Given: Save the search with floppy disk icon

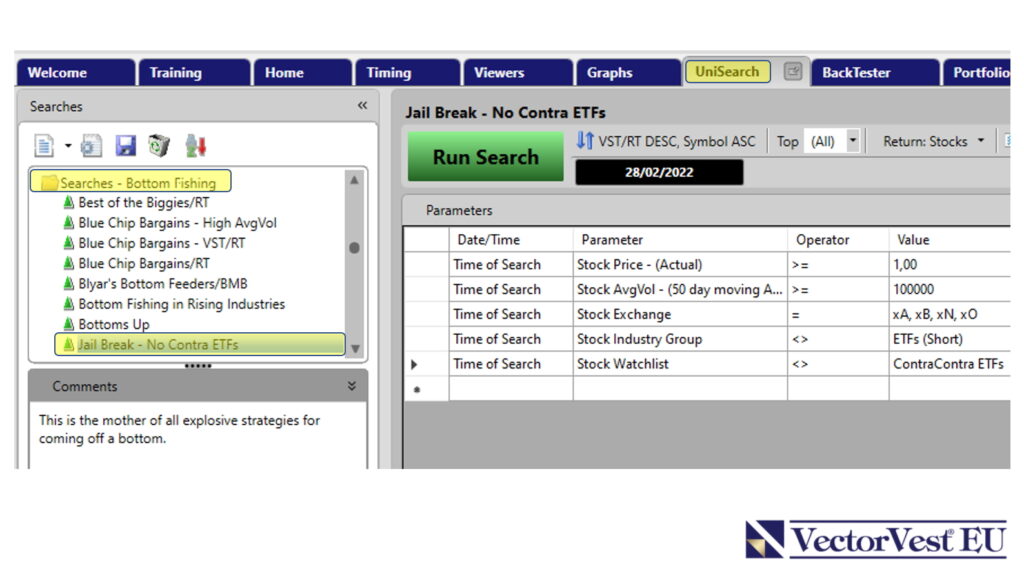Looking at the screenshot, I should pyautogui.click(x=125, y=146).
